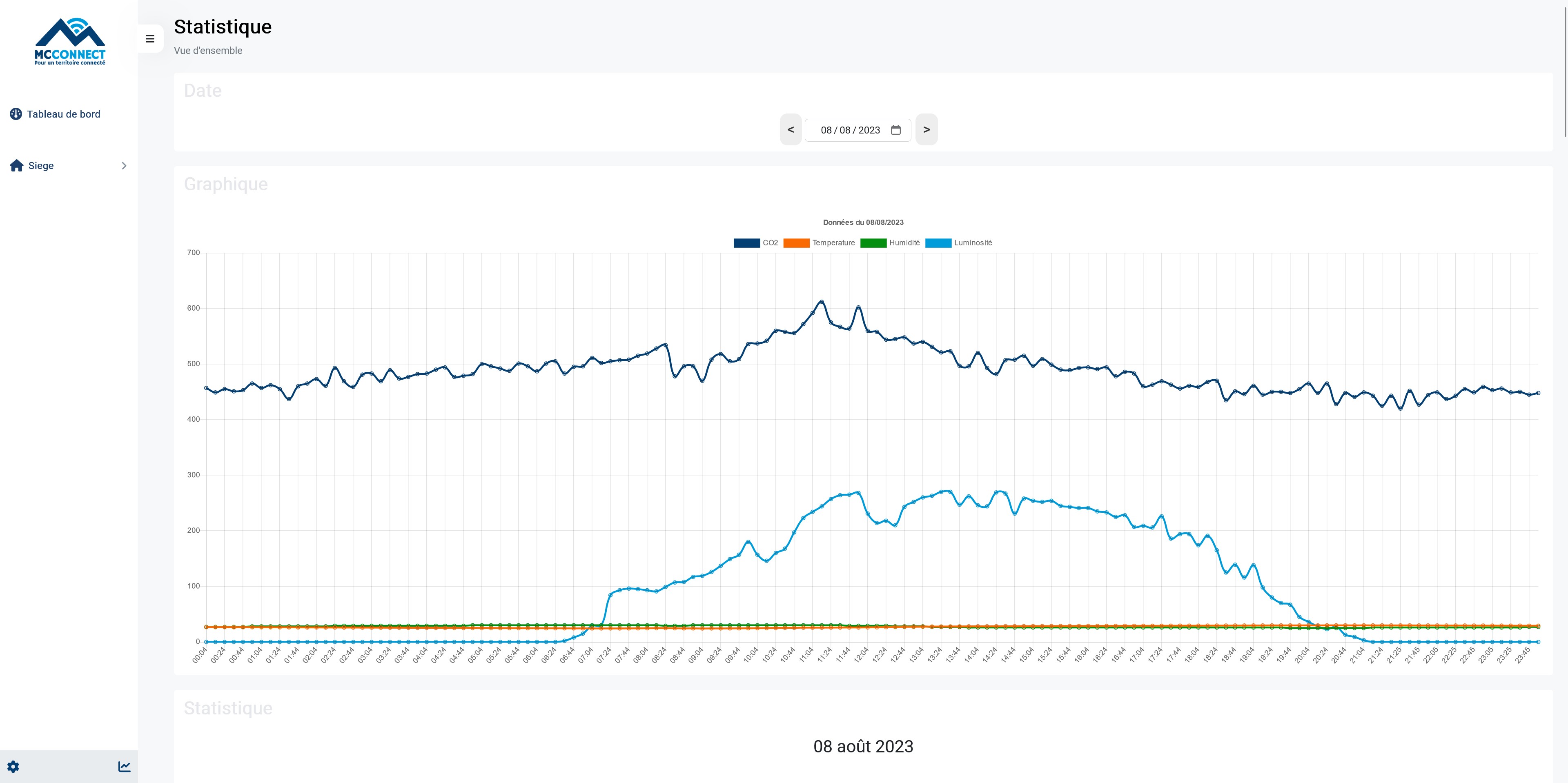
Task: Open Tableau de bord menu item
Action: (63, 114)
